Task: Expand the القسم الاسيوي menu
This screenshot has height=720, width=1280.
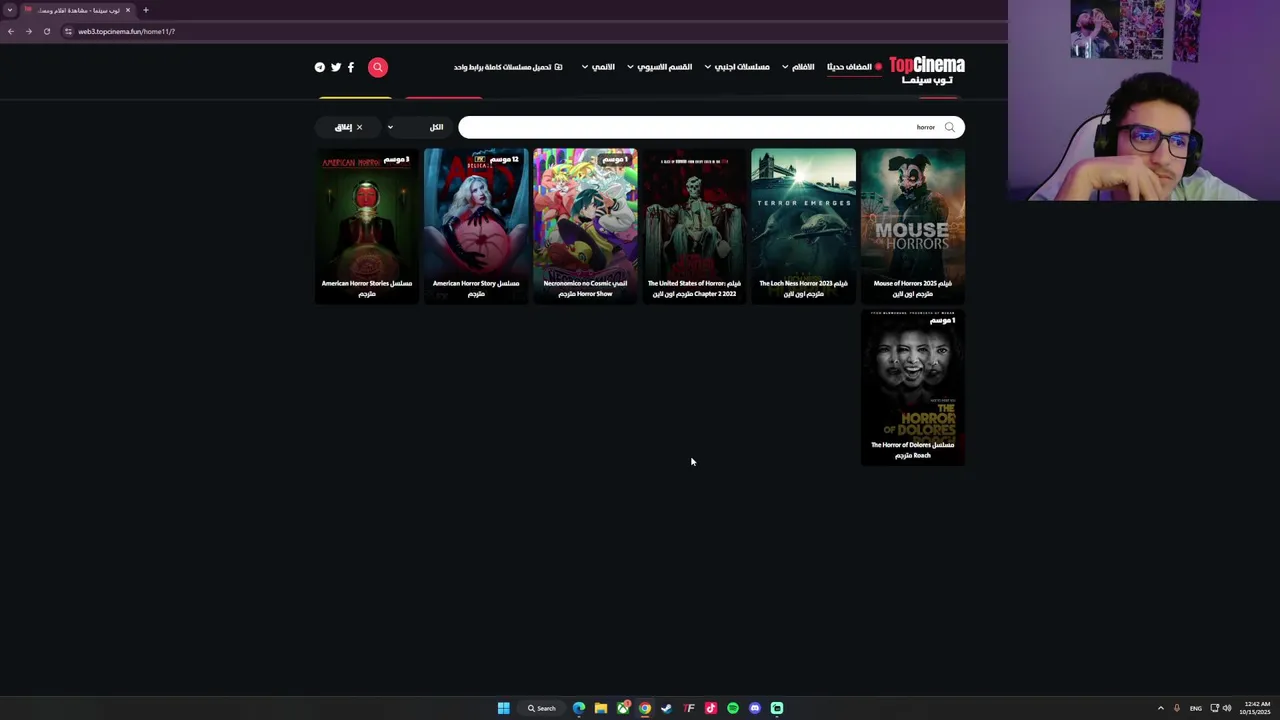Action: 660,67
